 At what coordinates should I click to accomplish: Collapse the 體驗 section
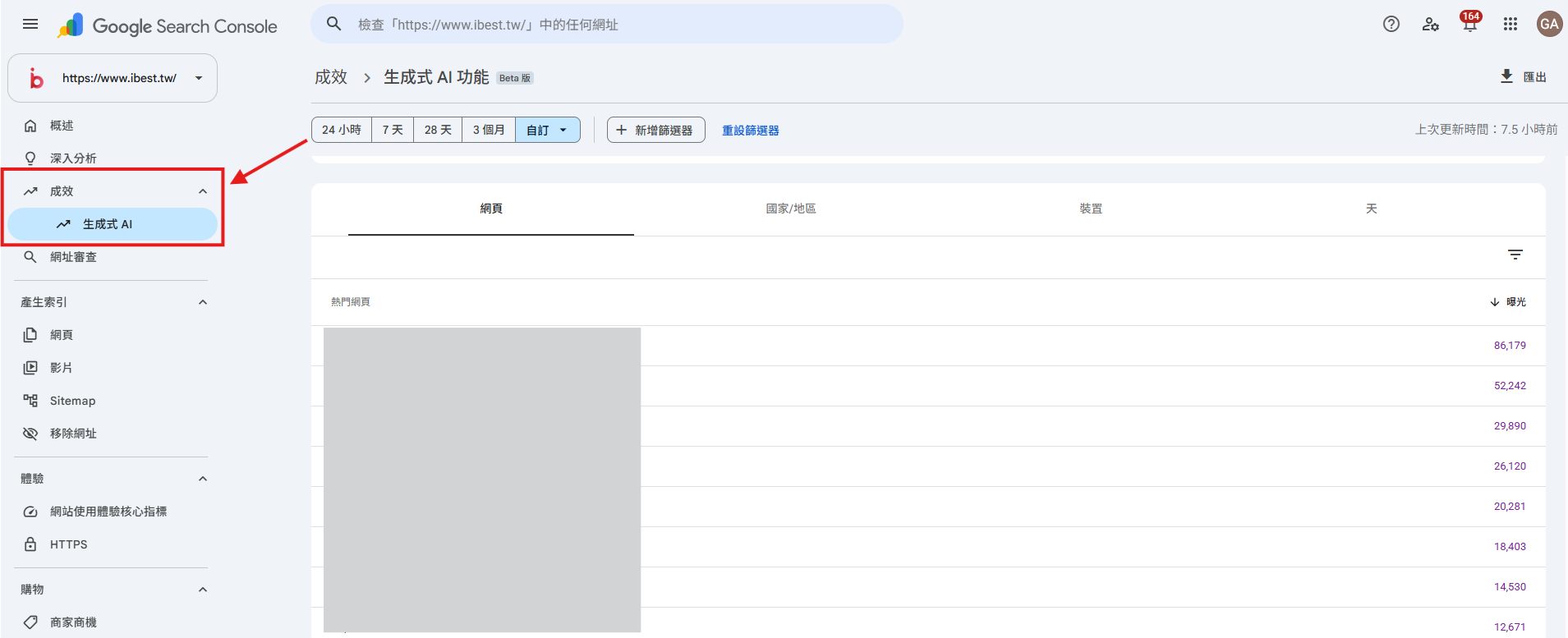[x=203, y=479]
